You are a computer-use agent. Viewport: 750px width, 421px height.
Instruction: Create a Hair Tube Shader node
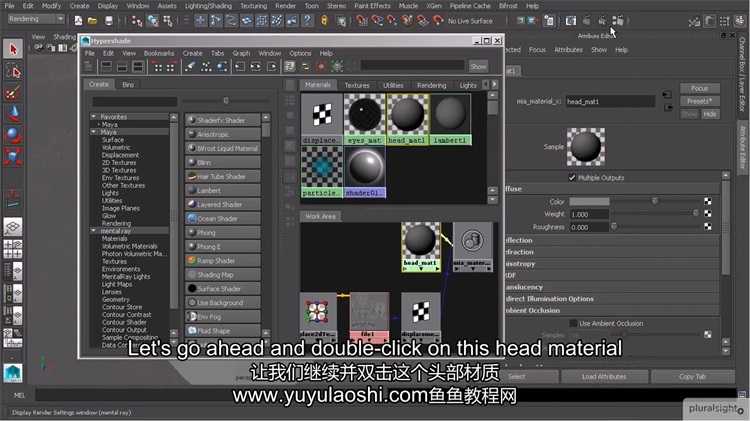coord(223,177)
